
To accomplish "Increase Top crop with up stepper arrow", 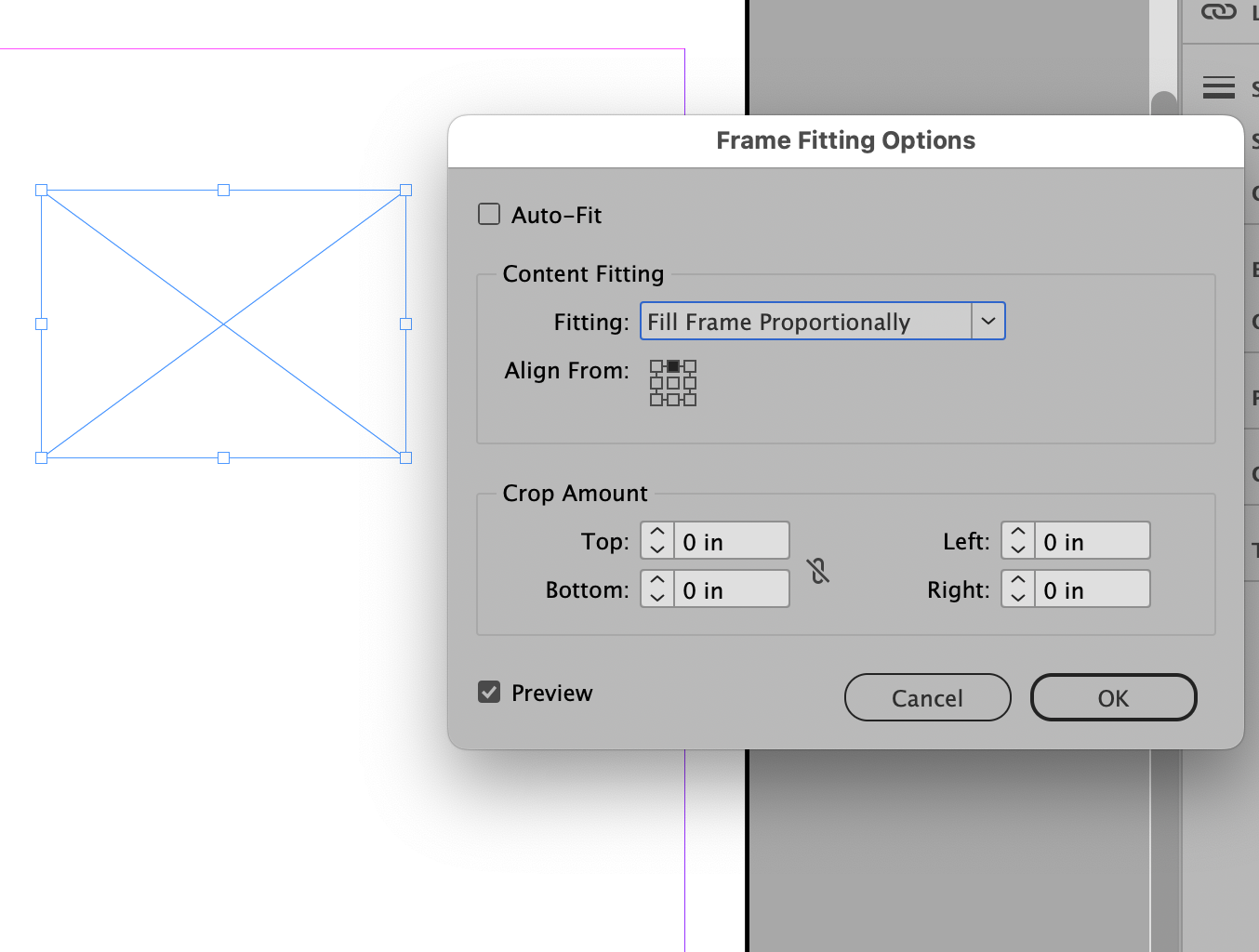I will click(656, 532).
